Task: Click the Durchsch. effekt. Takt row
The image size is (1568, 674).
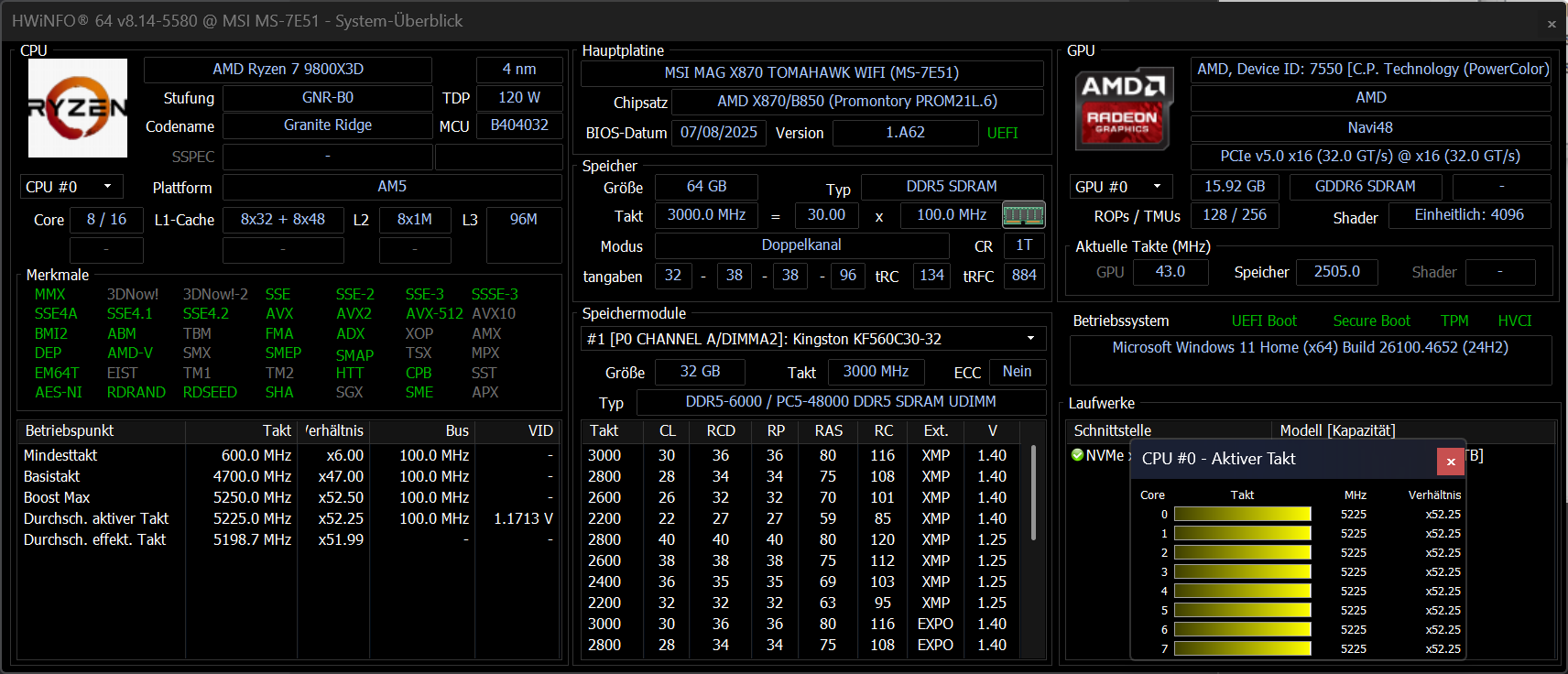Action: pyautogui.click(x=289, y=539)
